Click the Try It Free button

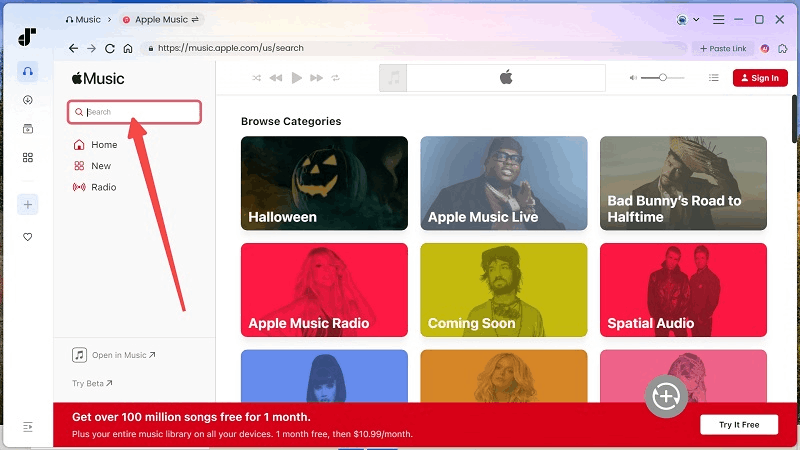pos(739,425)
